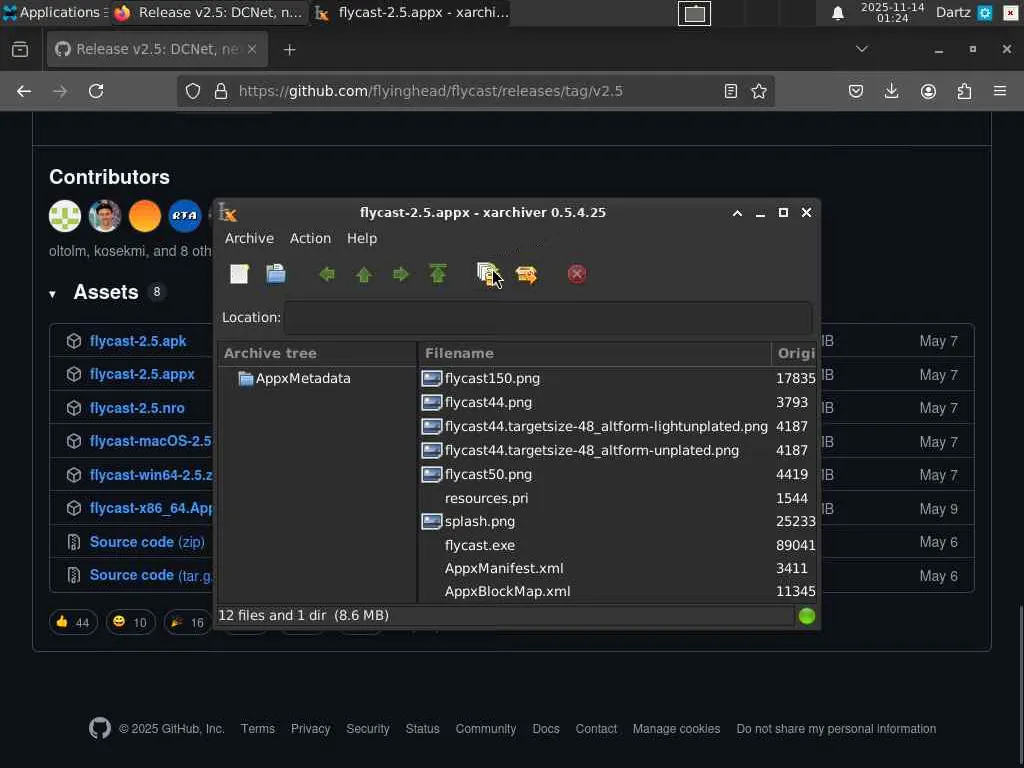Download flycast-2.5.nro link

pos(137,408)
